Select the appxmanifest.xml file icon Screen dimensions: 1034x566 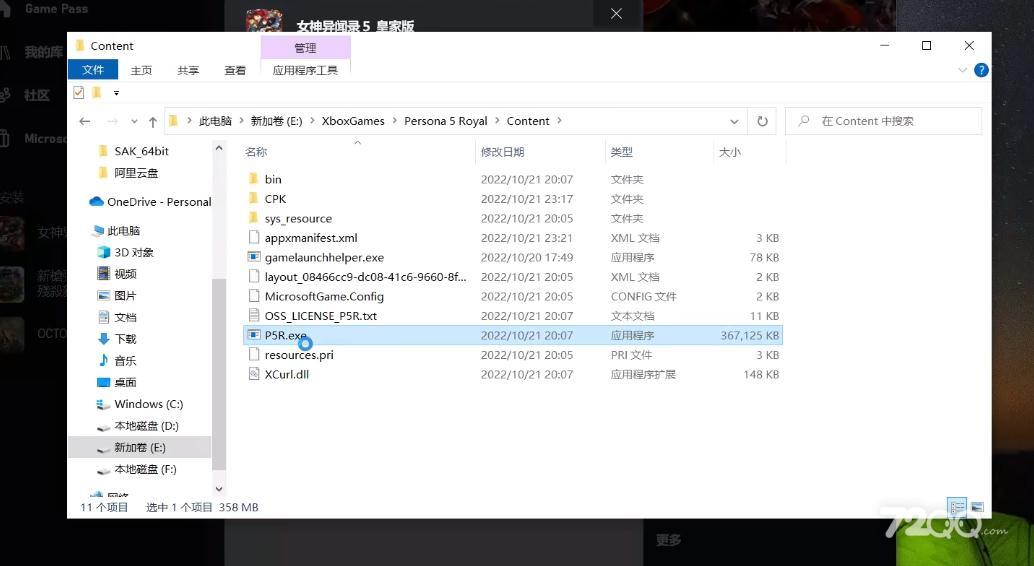253,237
